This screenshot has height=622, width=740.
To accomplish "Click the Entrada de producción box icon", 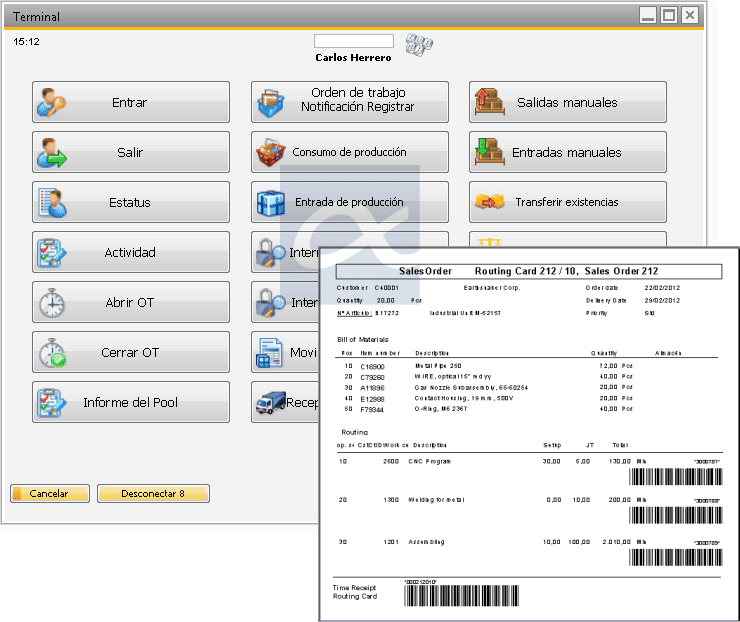I will pos(270,202).
